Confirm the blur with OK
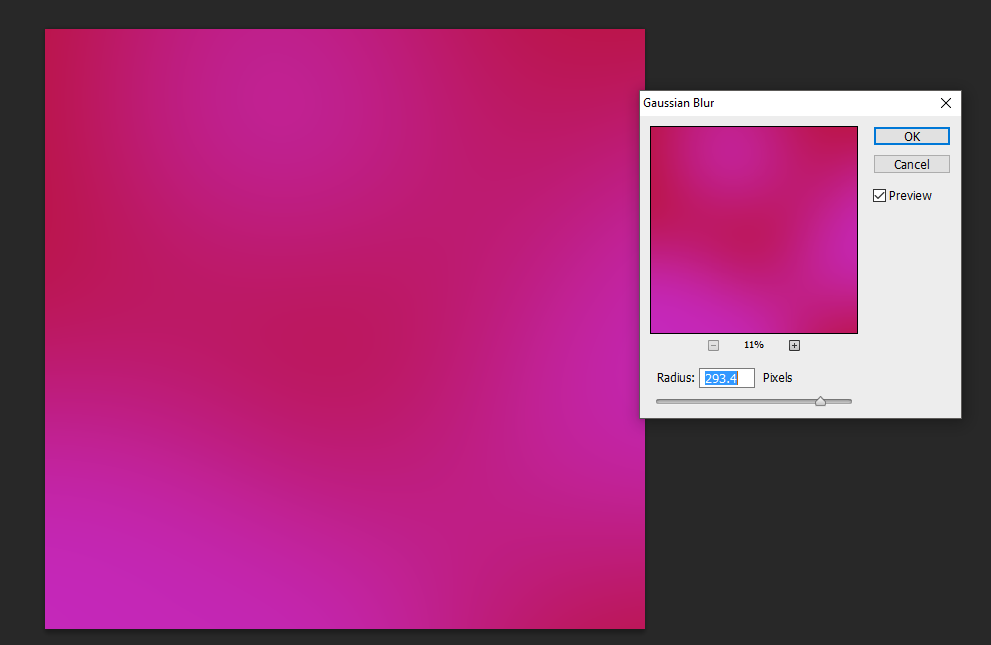This screenshot has height=645, width=991. pos(911,136)
